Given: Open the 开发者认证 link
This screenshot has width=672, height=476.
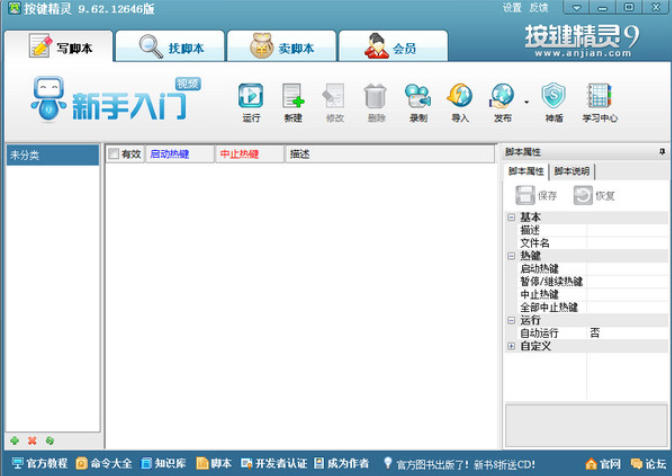Looking at the screenshot, I should click(274, 463).
